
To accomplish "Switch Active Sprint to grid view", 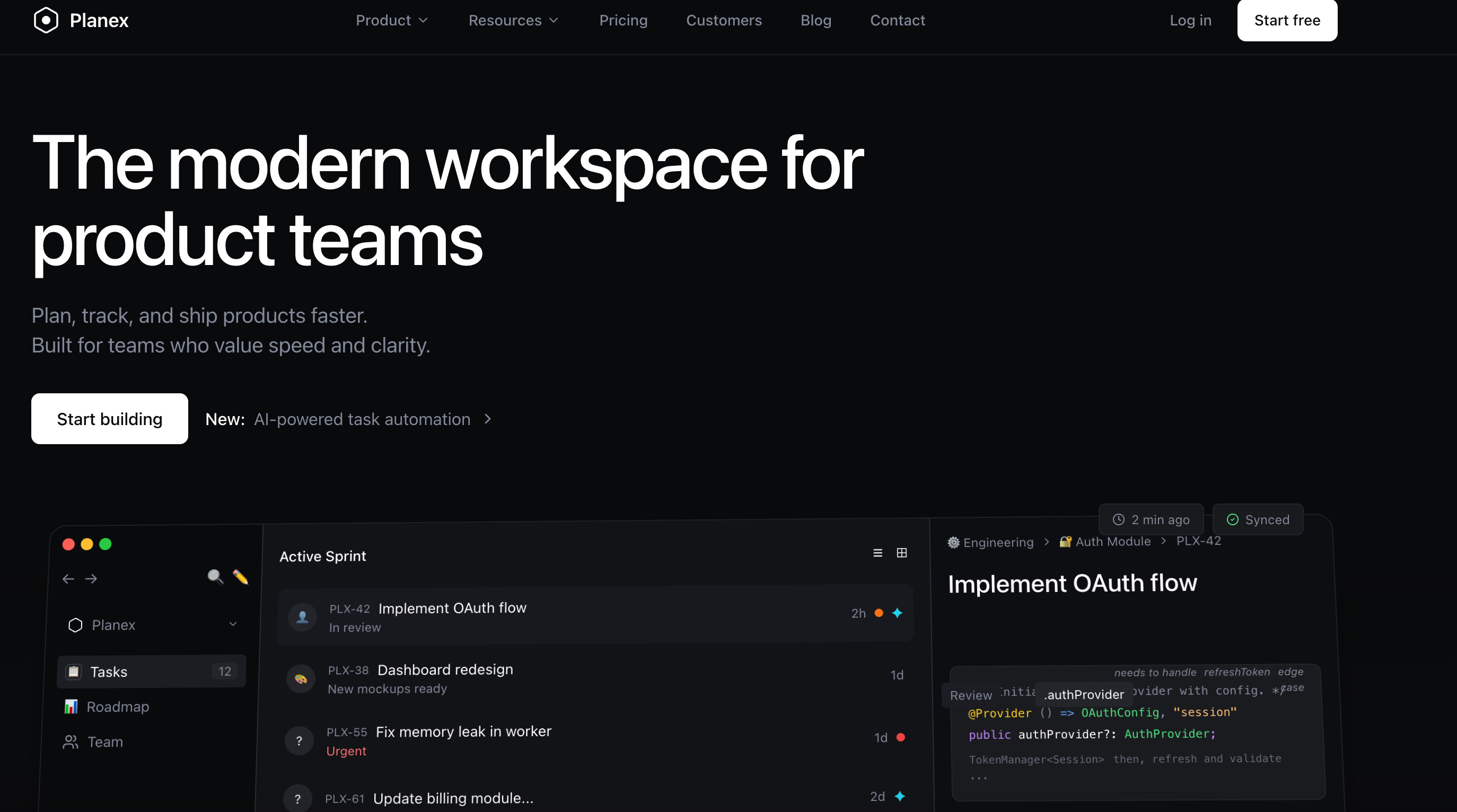I will (901, 552).
